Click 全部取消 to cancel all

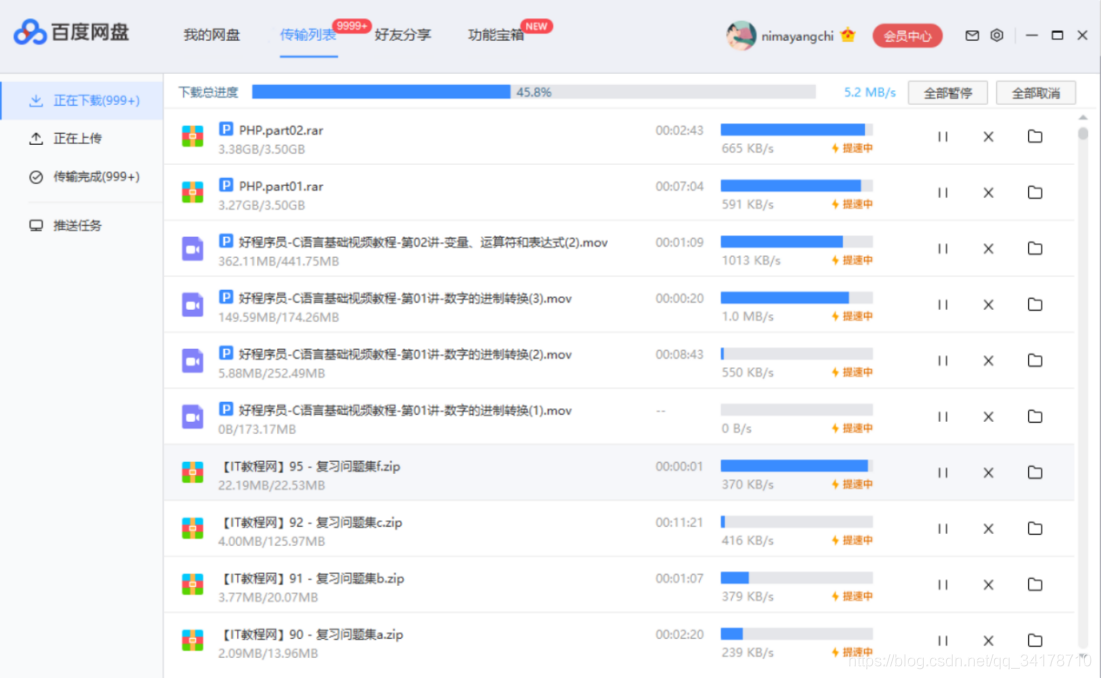point(1036,93)
